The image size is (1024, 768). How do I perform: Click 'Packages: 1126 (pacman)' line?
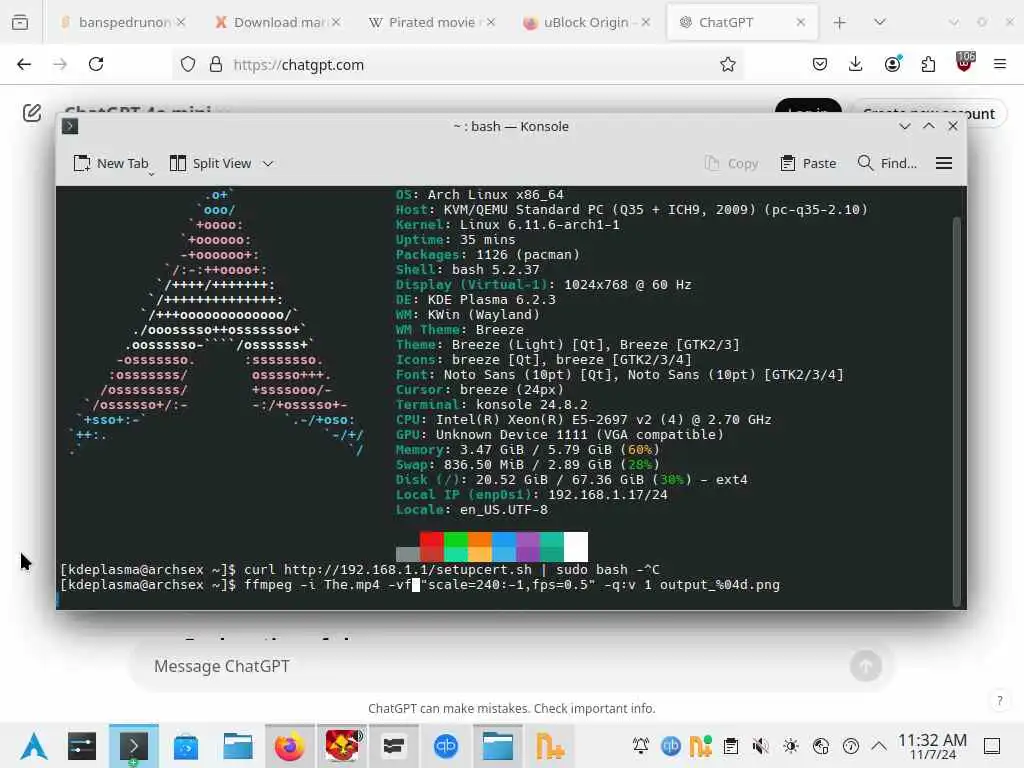pyautogui.click(x=487, y=255)
